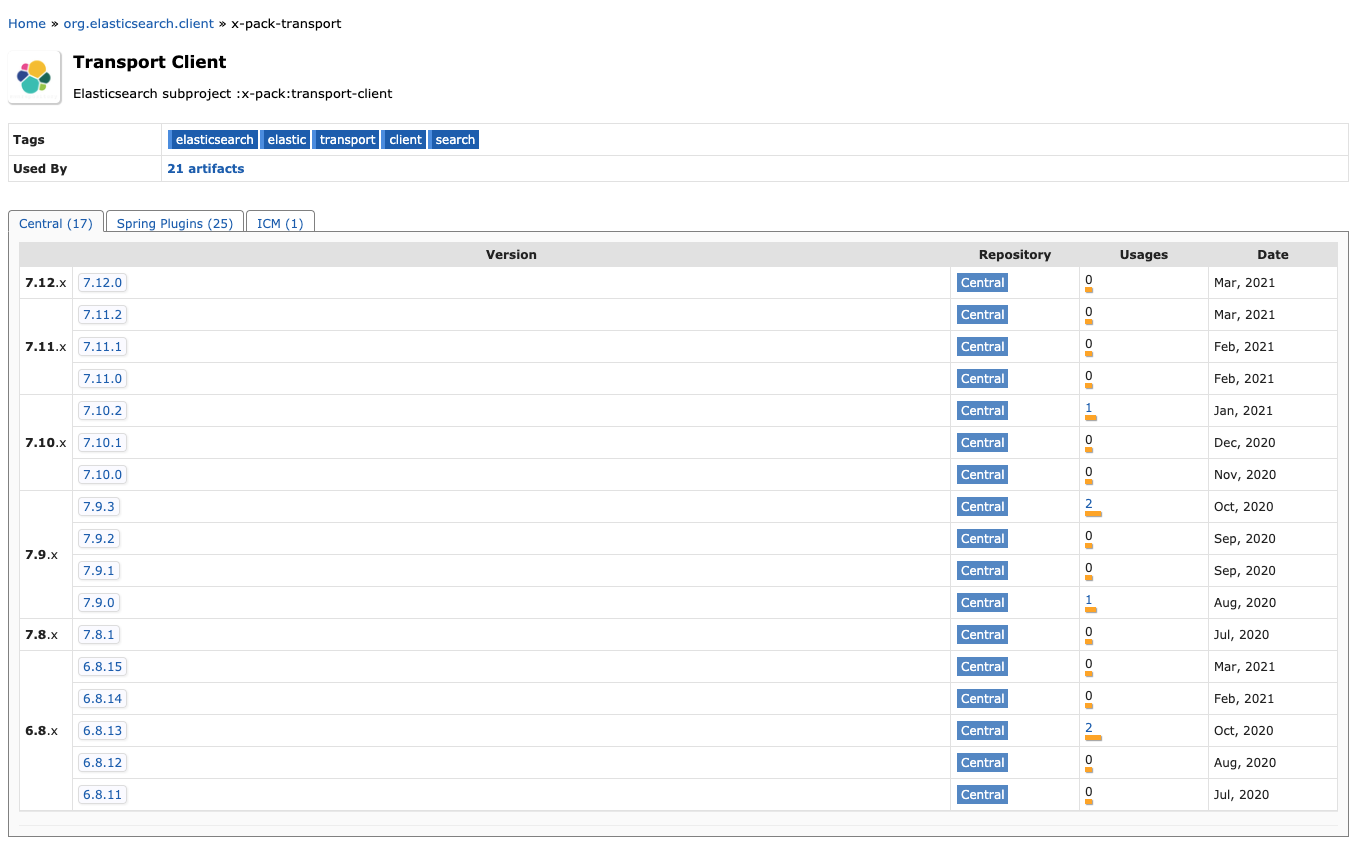Open version 7.9.3
Screen dimensions: 1359x844
(x=99, y=507)
